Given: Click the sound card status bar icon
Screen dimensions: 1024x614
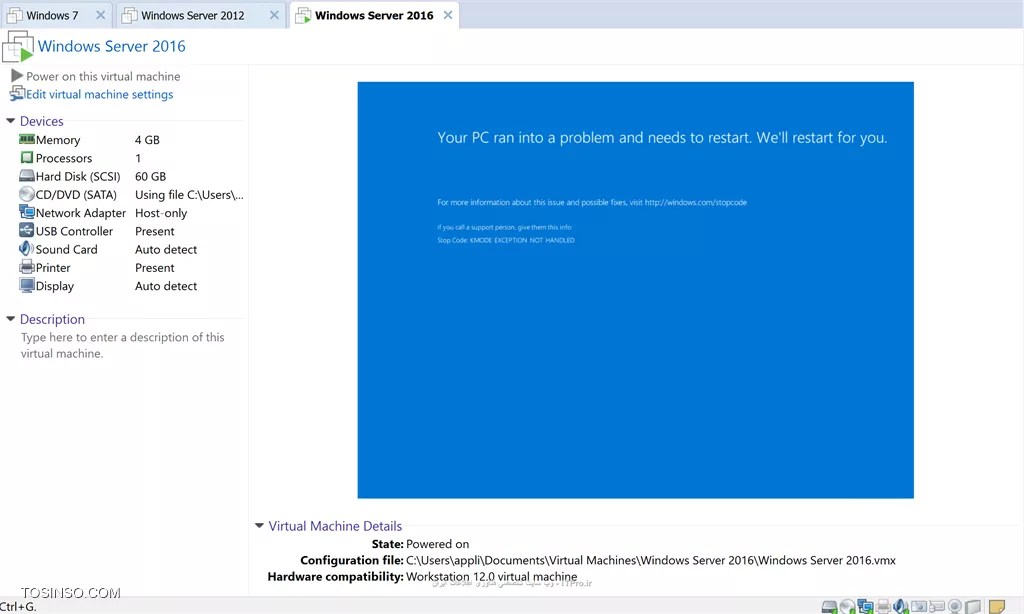Looking at the screenshot, I should tap(901, 607).
